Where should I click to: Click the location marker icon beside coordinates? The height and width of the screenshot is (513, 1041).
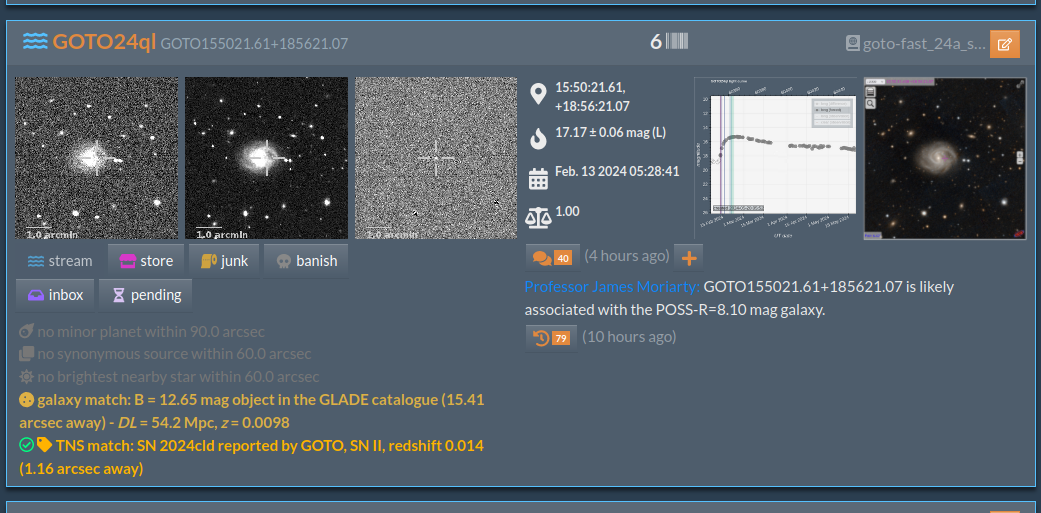click(x=538, y=94)
